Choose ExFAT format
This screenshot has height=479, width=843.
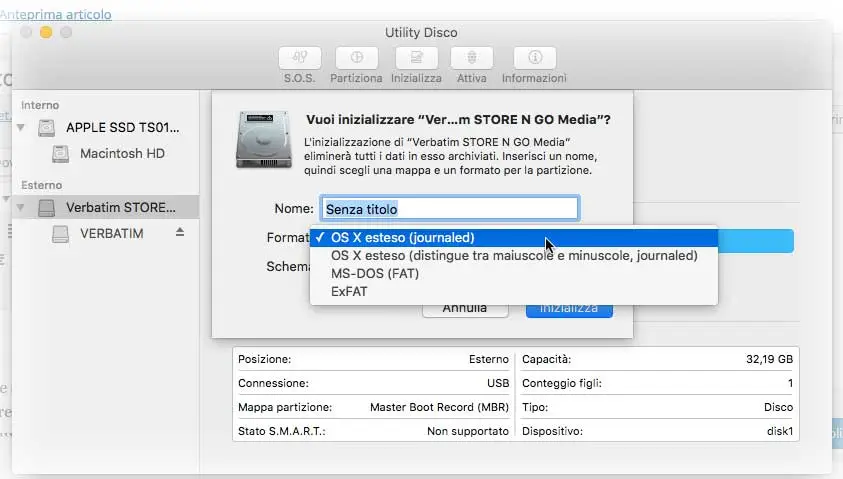click(513, 291)
